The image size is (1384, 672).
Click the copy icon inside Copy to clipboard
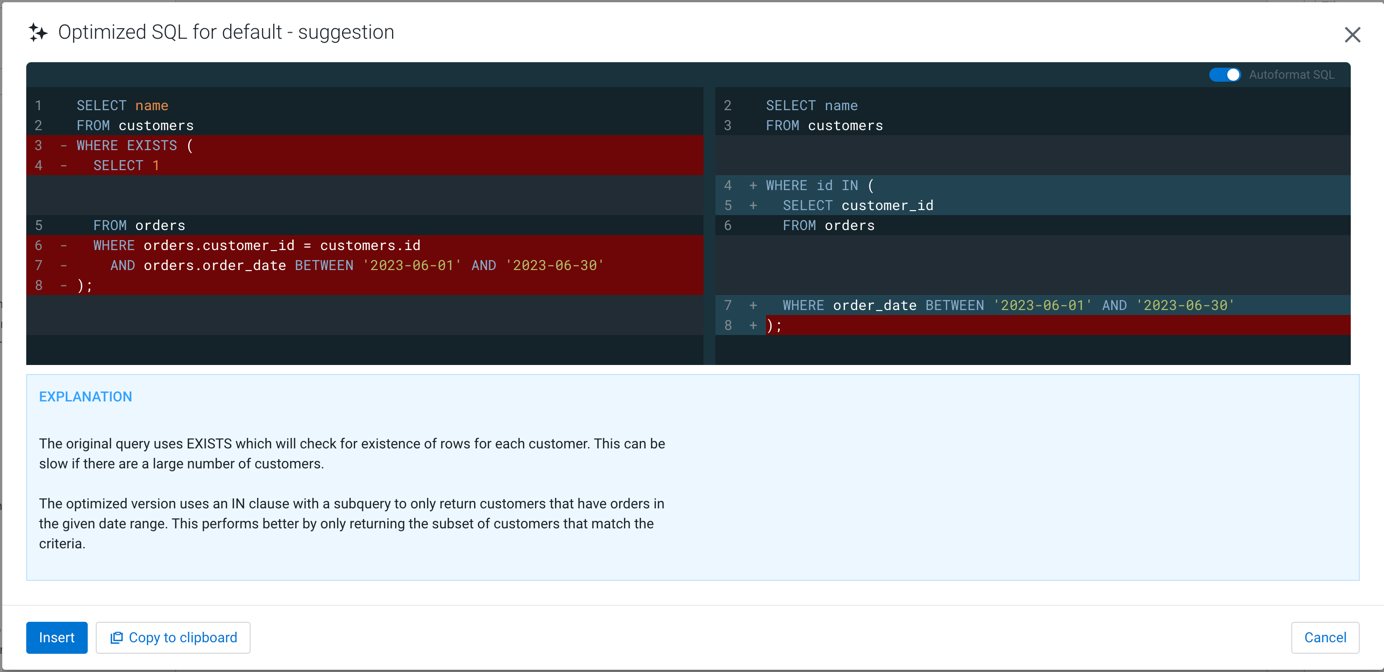click(117, 637)
